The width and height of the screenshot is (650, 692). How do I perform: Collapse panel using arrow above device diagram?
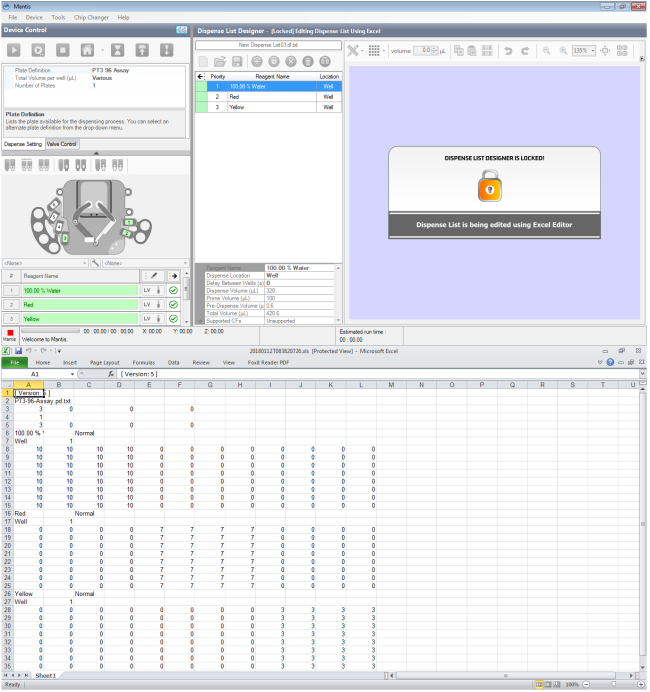click(x=95, y=153)
